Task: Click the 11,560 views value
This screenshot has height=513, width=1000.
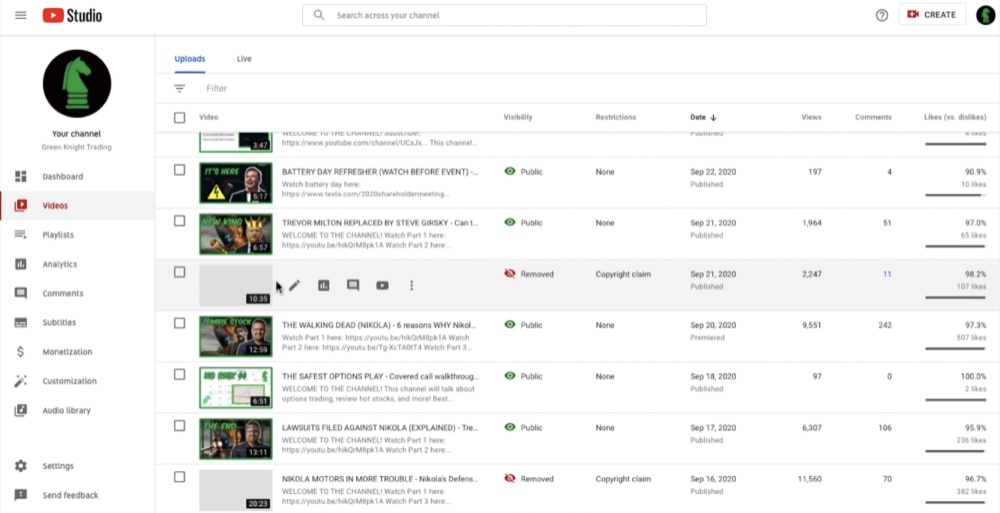Action: tap(809, 479)
